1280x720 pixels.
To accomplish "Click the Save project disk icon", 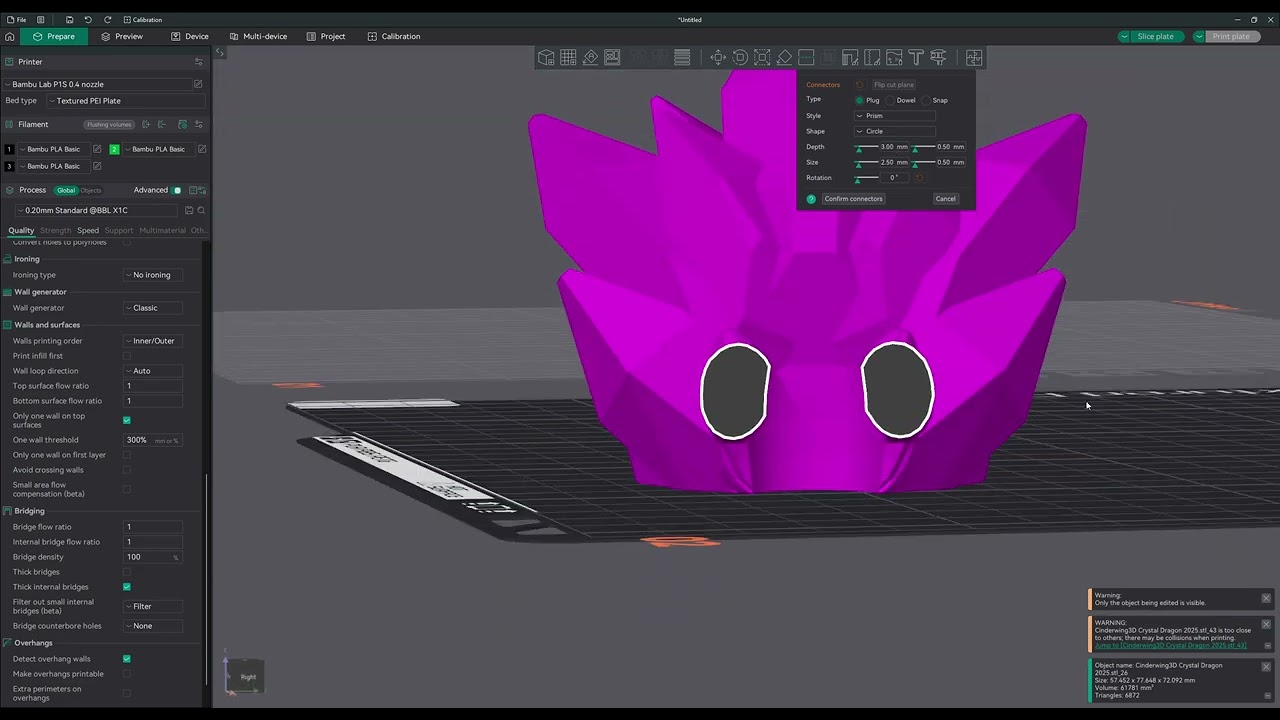I will tap(69, 19).
